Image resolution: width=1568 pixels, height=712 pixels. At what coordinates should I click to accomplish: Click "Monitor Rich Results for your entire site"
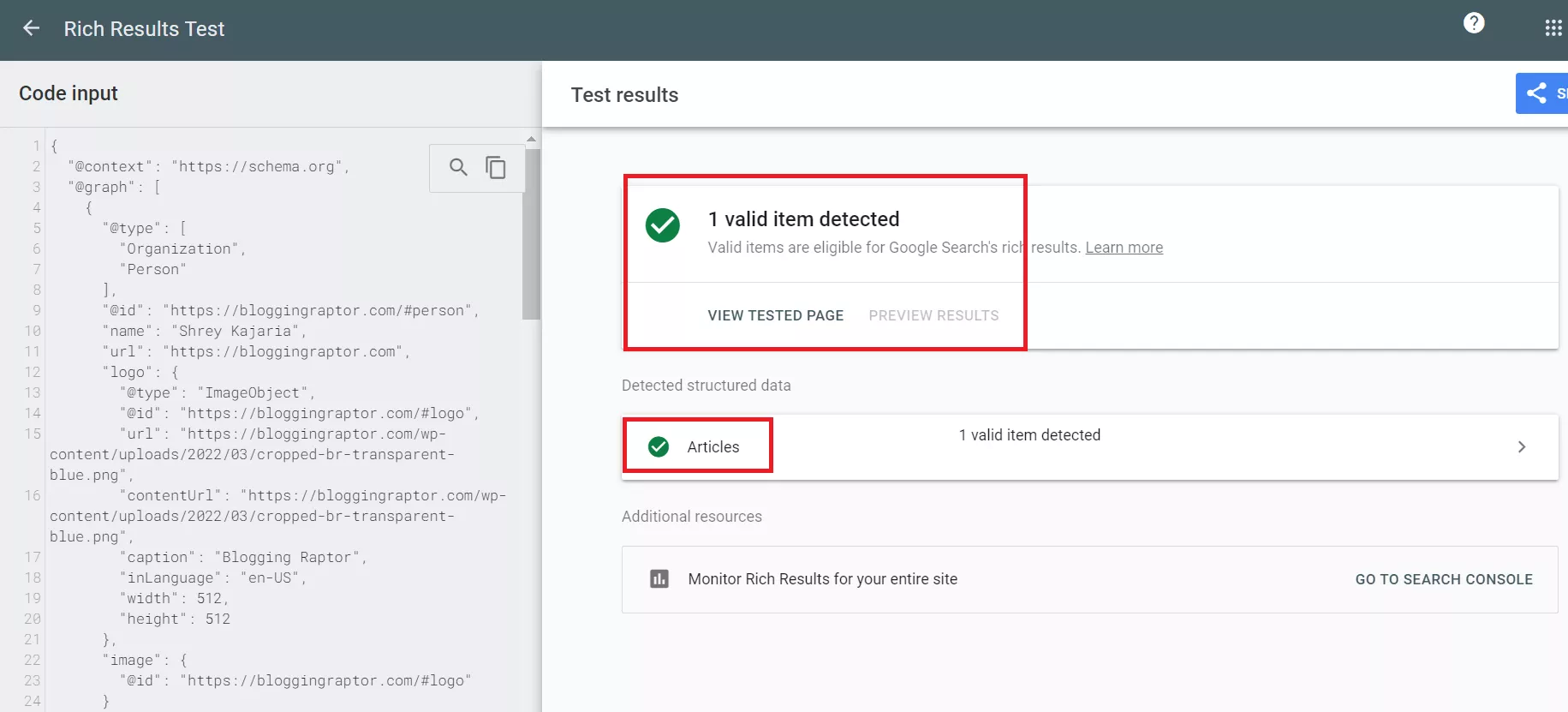(822, 579)
